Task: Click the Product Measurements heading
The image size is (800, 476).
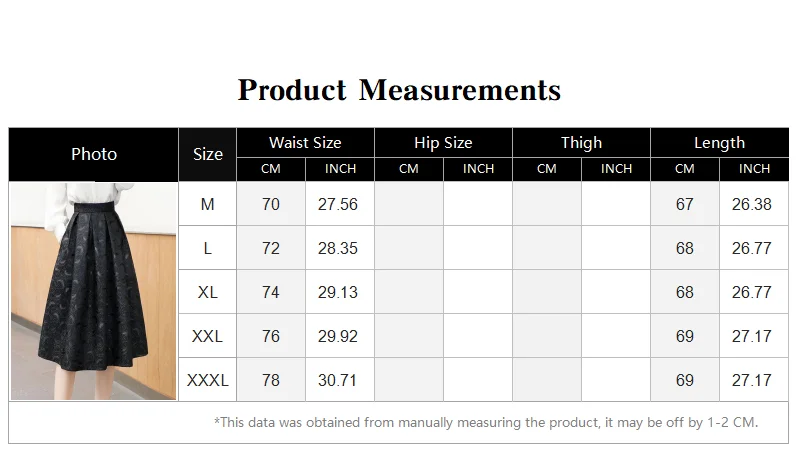Action: tap(399, 90)
